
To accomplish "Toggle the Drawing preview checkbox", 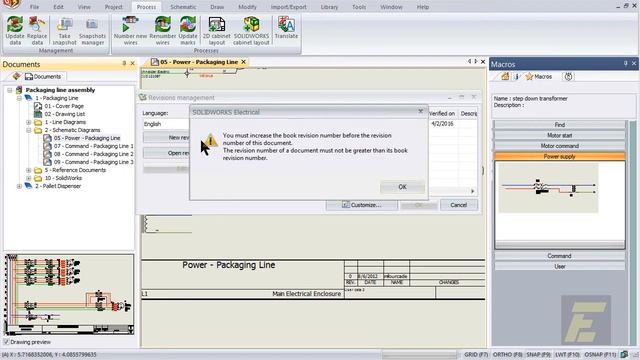I will point(6,342).
